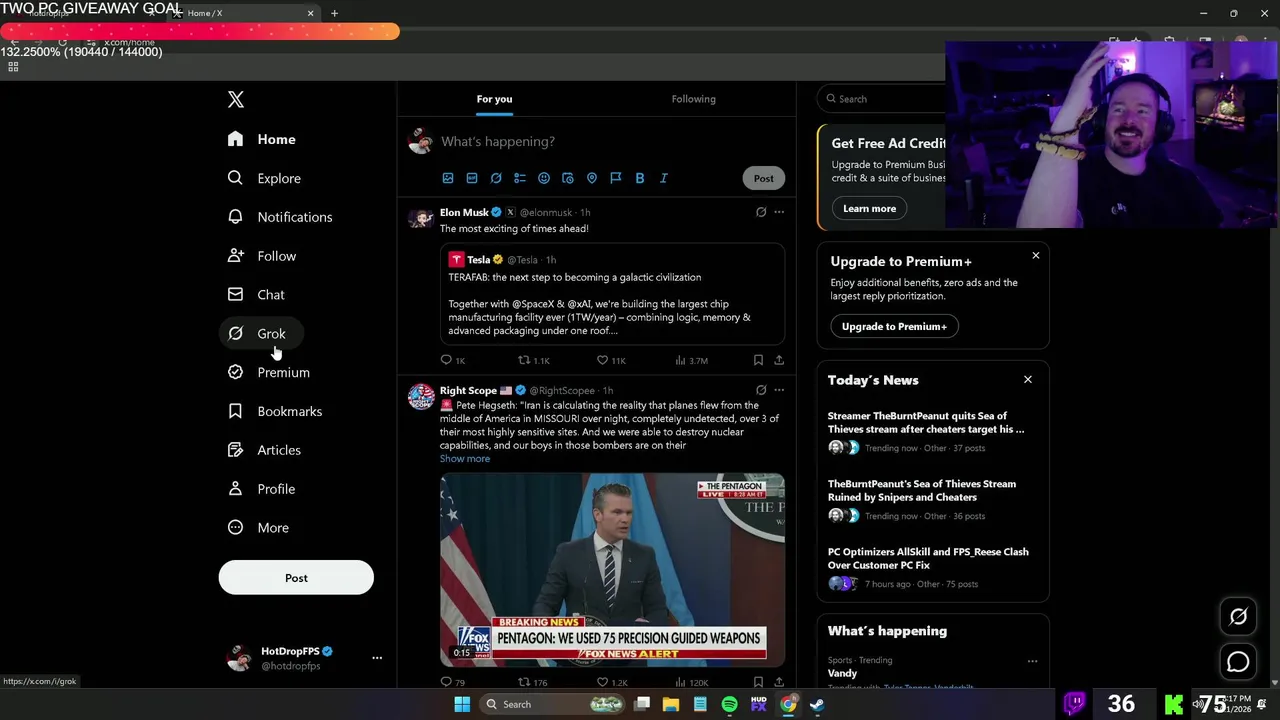The width and height of the screenshot is (1280, 720).
Task: Like the Right Scope post
Action: click(611, 682)
